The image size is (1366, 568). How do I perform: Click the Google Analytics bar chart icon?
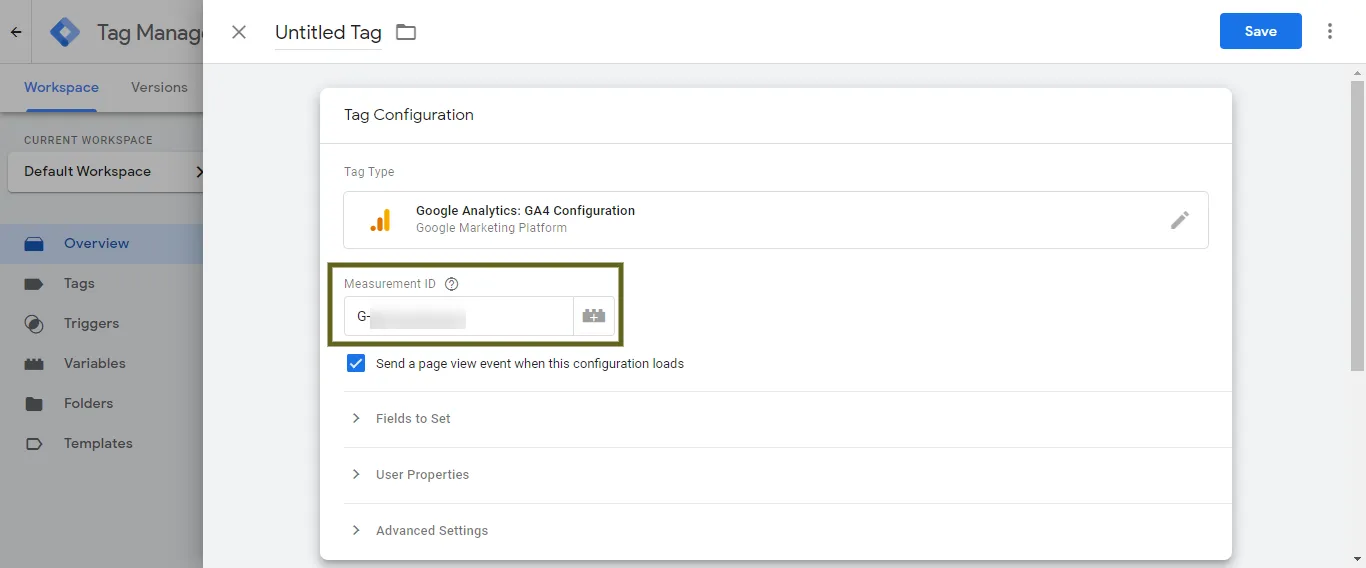(x=380, y=220)
